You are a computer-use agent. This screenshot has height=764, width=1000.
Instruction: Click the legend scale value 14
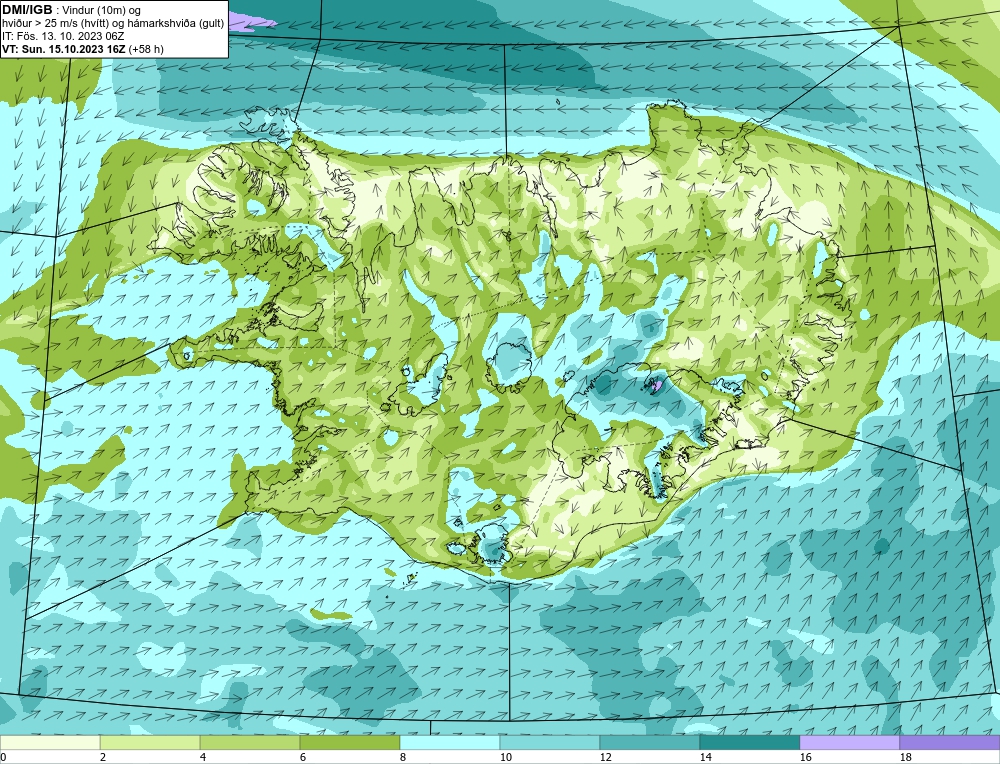(705, 757)
